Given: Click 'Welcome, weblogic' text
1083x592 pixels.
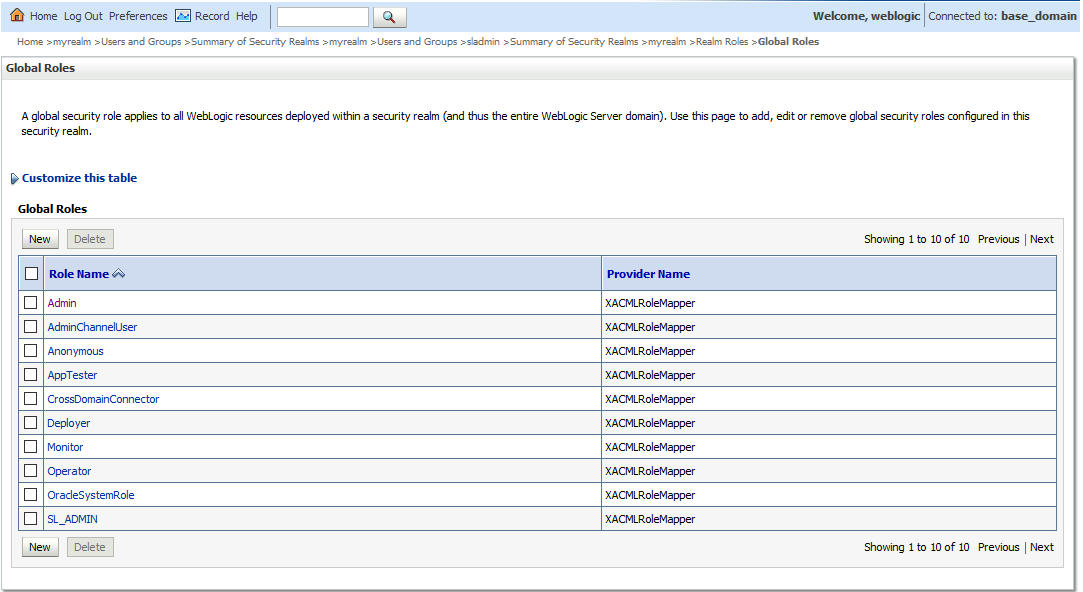Looking at the screenshot, I should 866,16.
